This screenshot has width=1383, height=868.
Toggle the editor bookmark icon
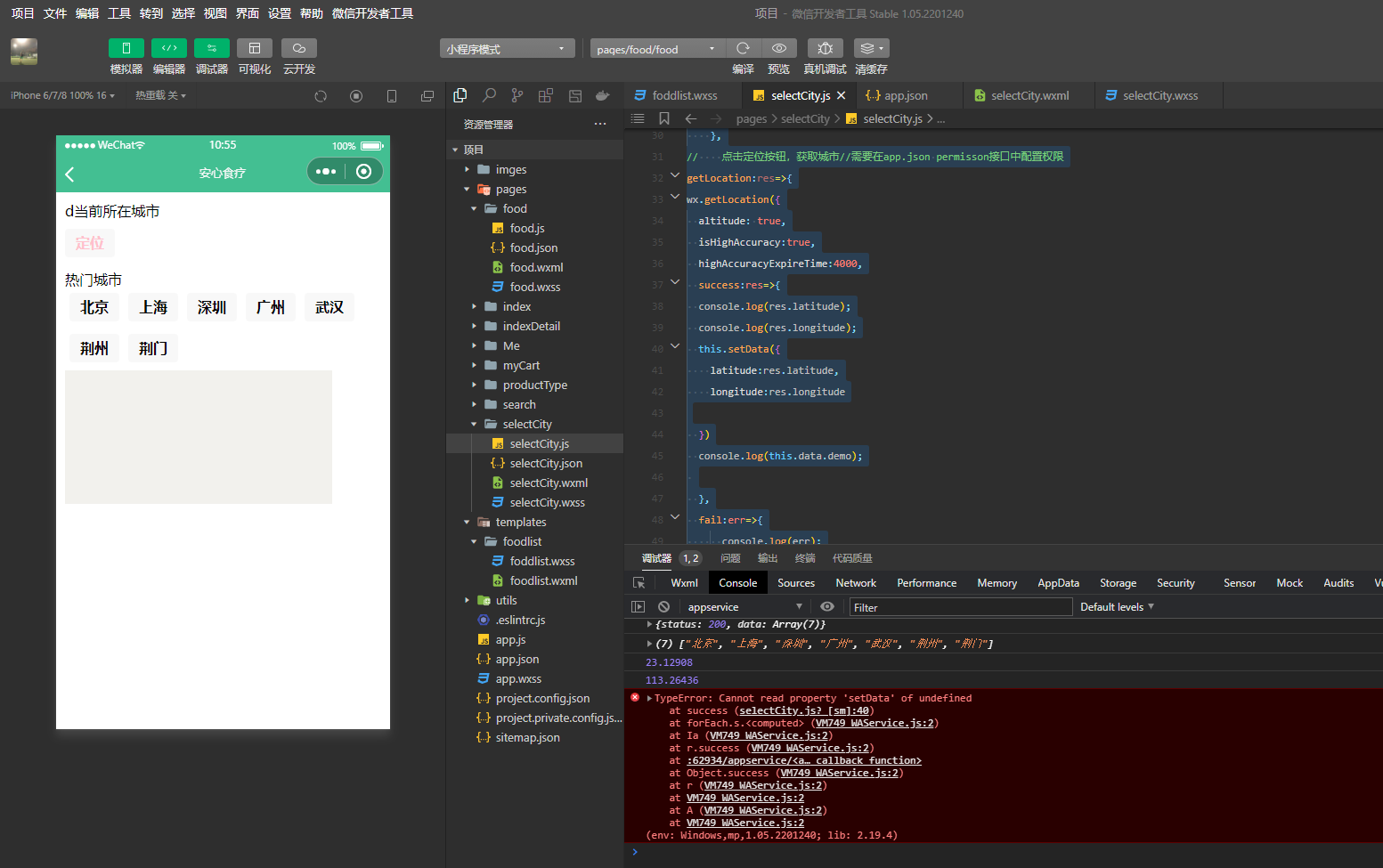click(664, 118)
